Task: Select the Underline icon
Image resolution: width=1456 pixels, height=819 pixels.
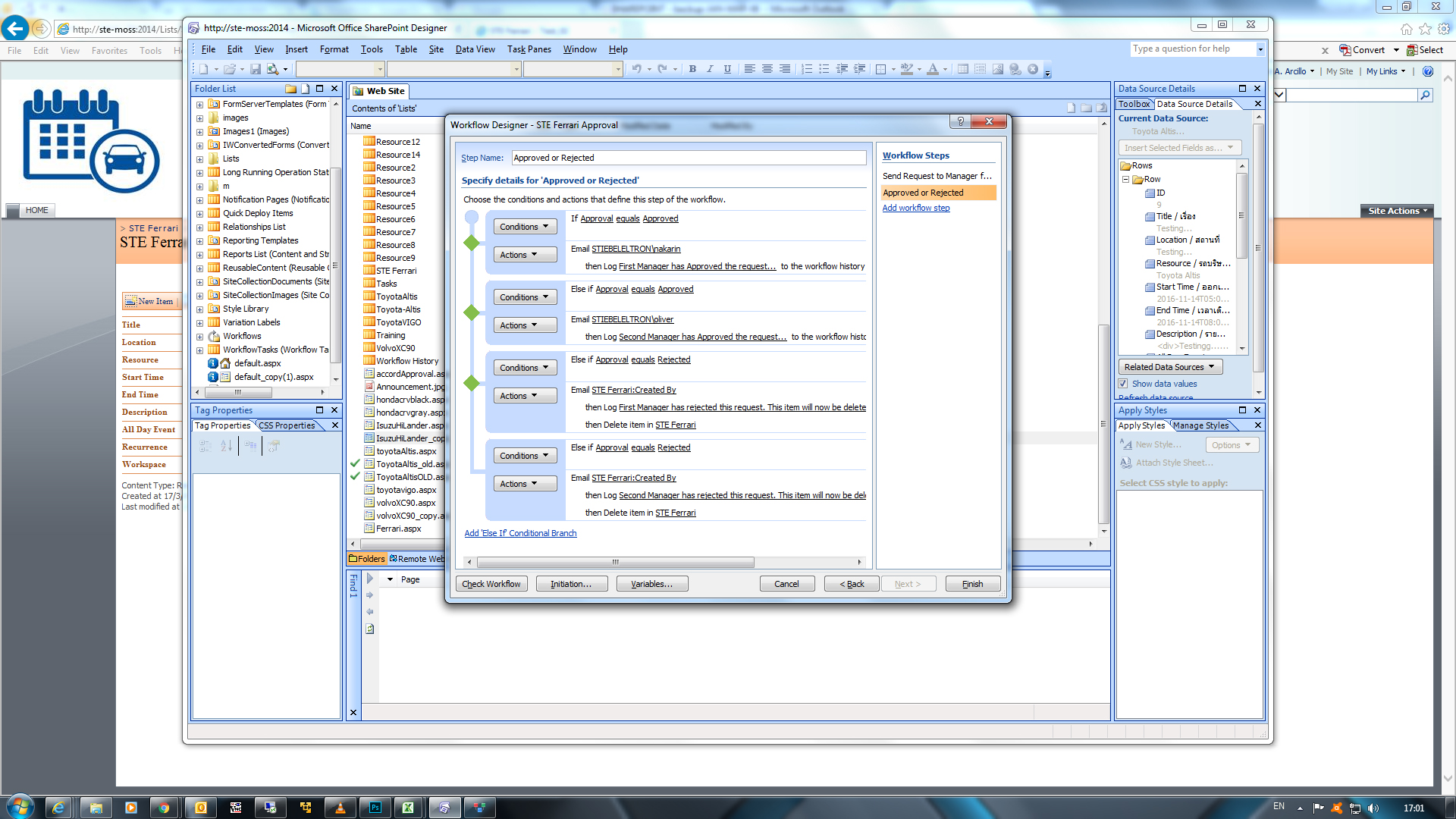Action: [x=727, y=69]
